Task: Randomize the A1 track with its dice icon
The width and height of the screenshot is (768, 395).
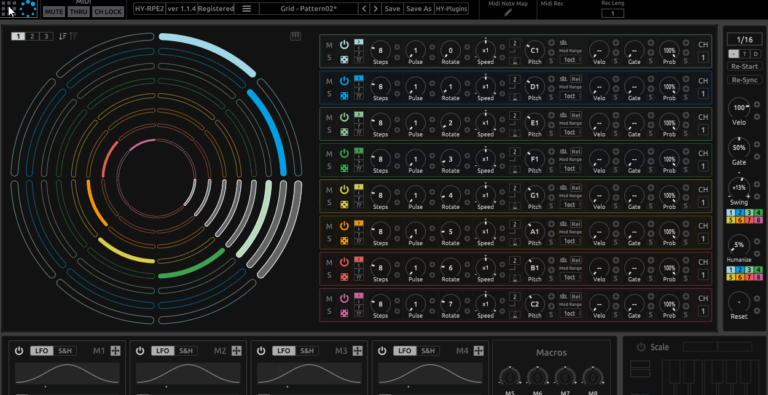Action: [344, 240]
